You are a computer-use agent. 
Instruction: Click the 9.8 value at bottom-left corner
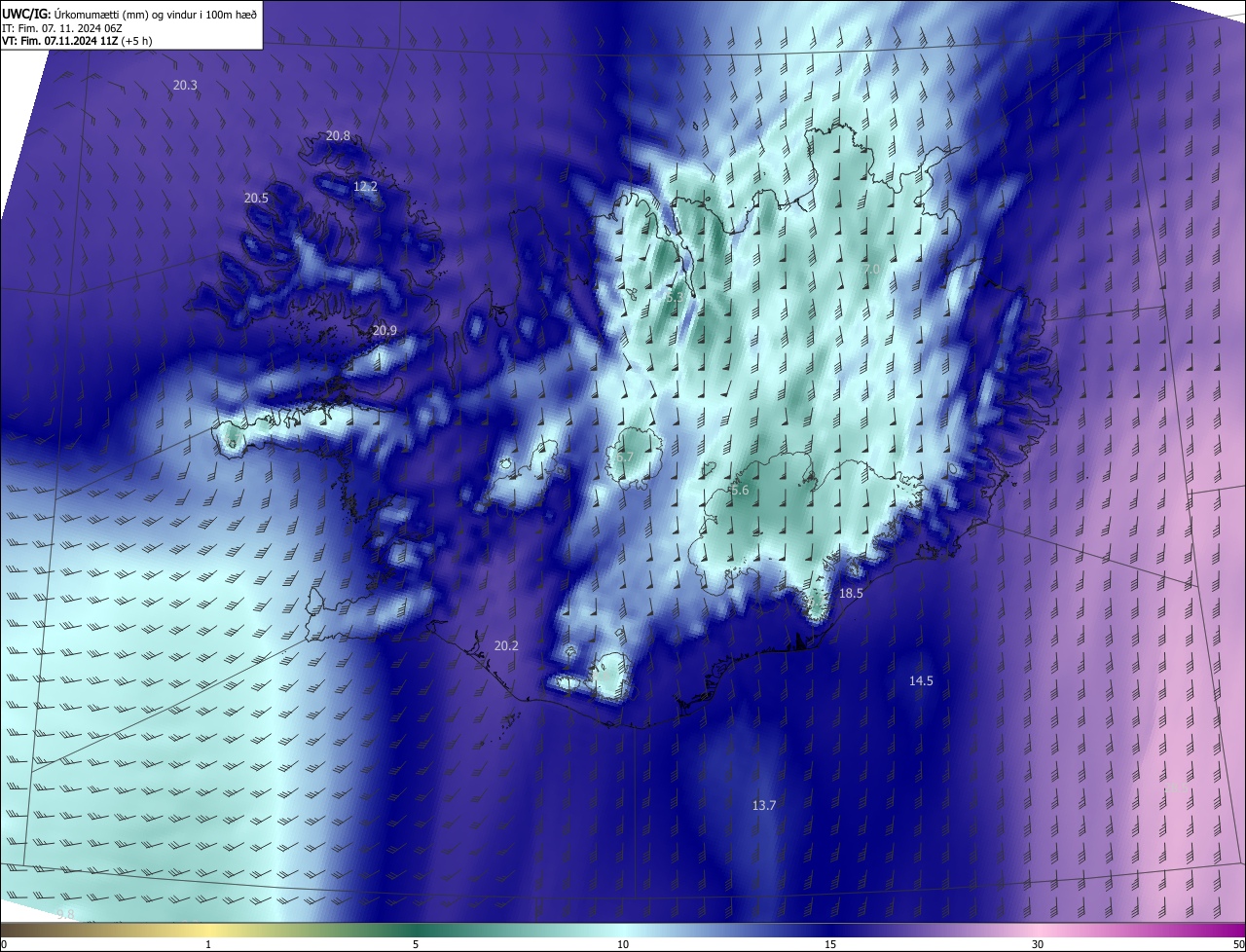click(65, 914)
